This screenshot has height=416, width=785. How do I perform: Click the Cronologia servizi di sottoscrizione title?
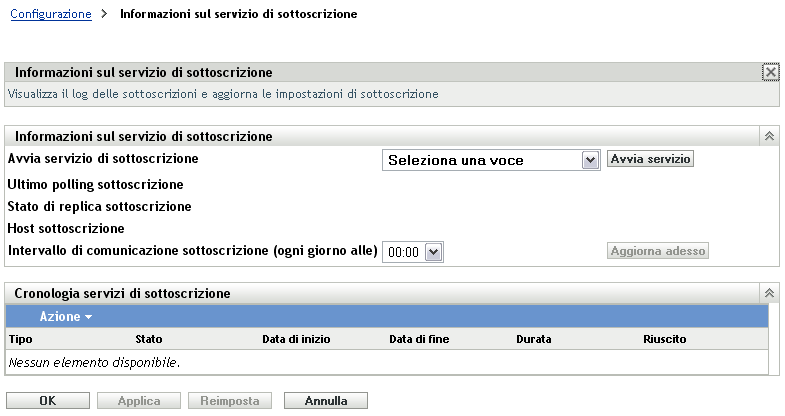(123, 294)
